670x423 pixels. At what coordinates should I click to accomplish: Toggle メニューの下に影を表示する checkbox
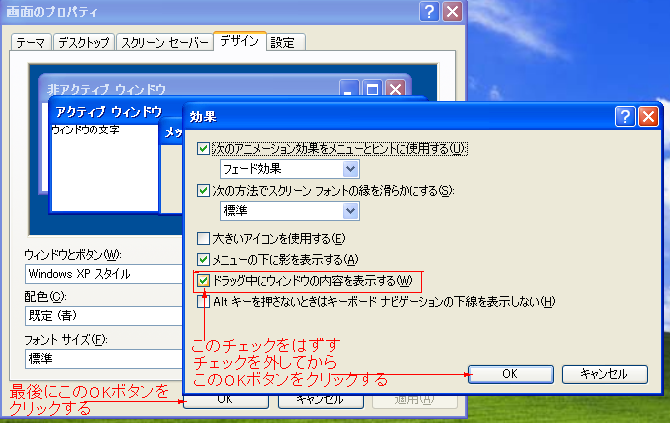pos(205,259)
